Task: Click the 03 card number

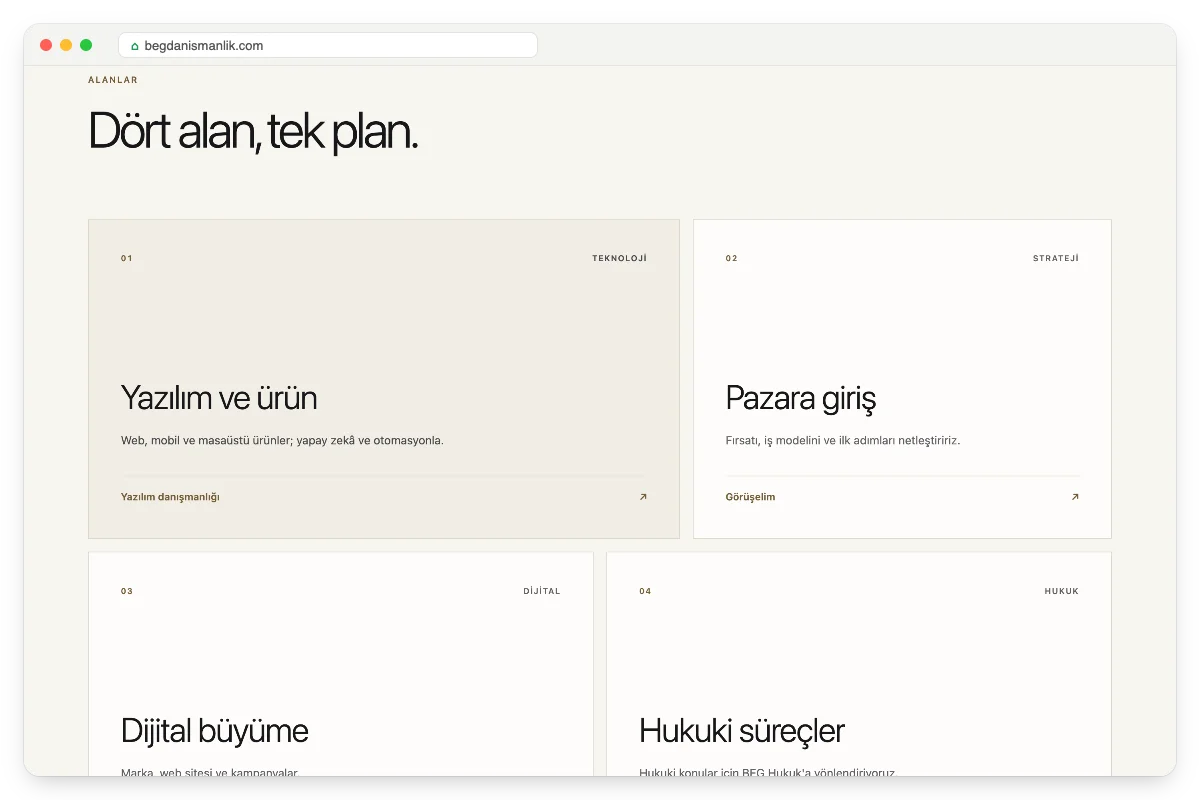Action: tap(127, 591)
